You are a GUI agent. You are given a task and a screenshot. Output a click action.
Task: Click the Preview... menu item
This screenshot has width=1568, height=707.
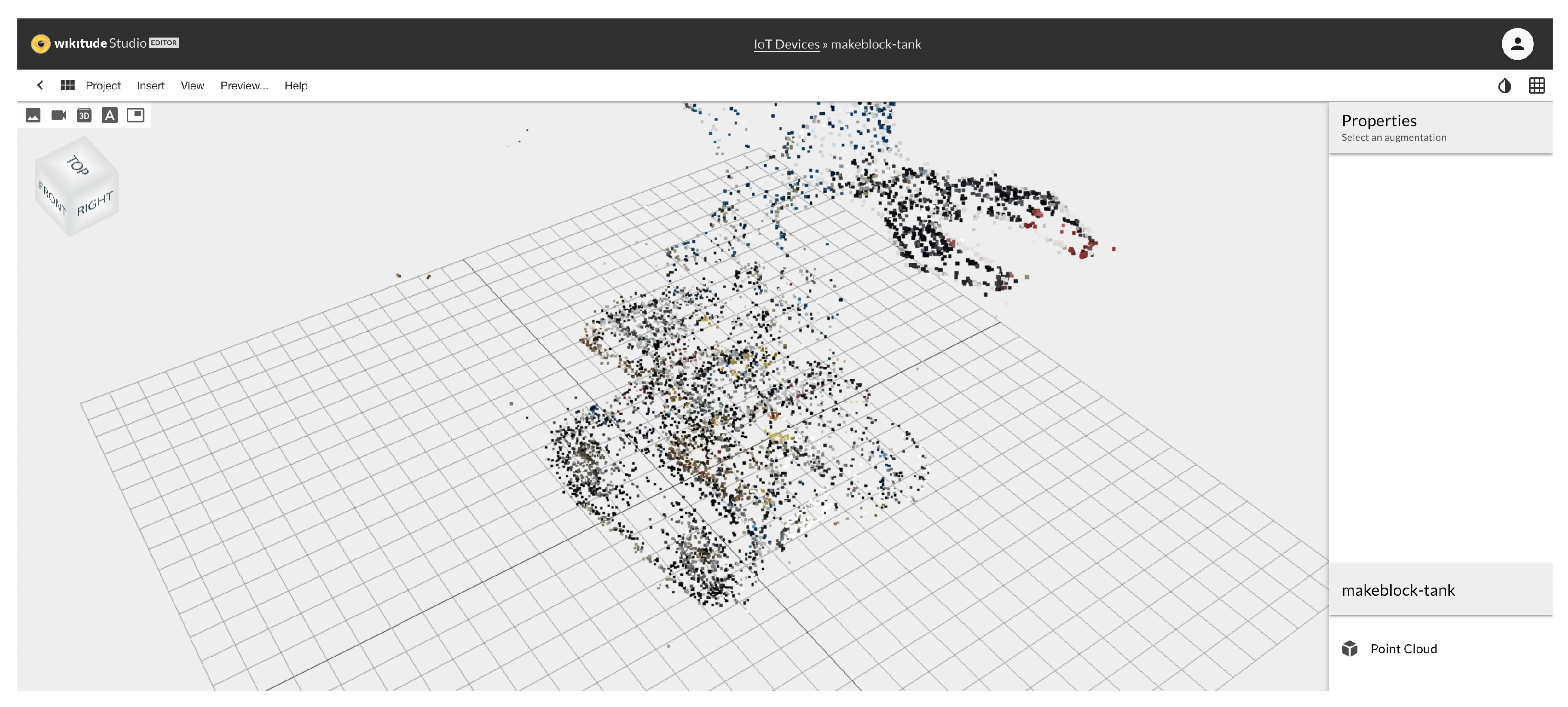click(244, 86)
